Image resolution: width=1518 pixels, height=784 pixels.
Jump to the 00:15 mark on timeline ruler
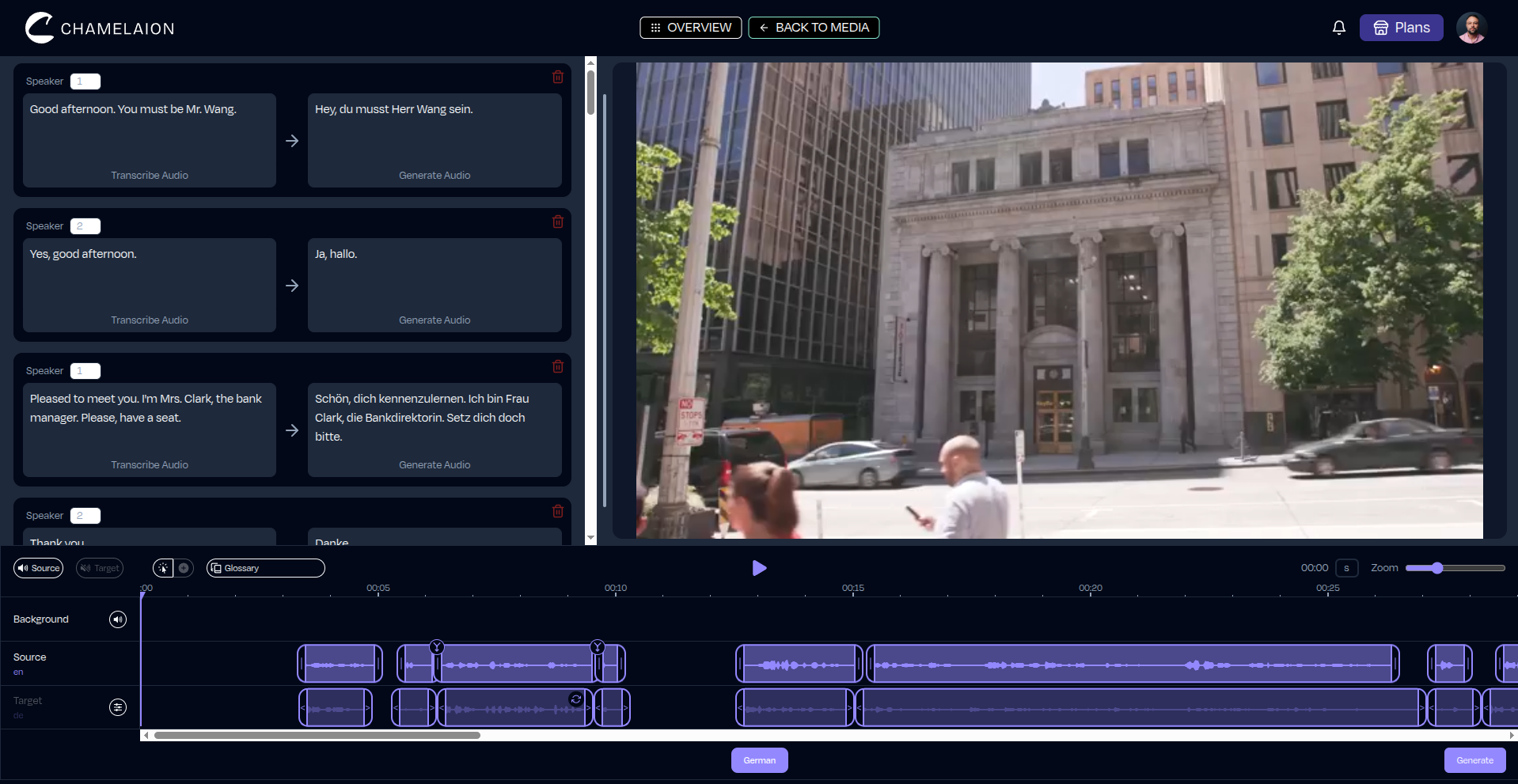[x=853, y=588]
